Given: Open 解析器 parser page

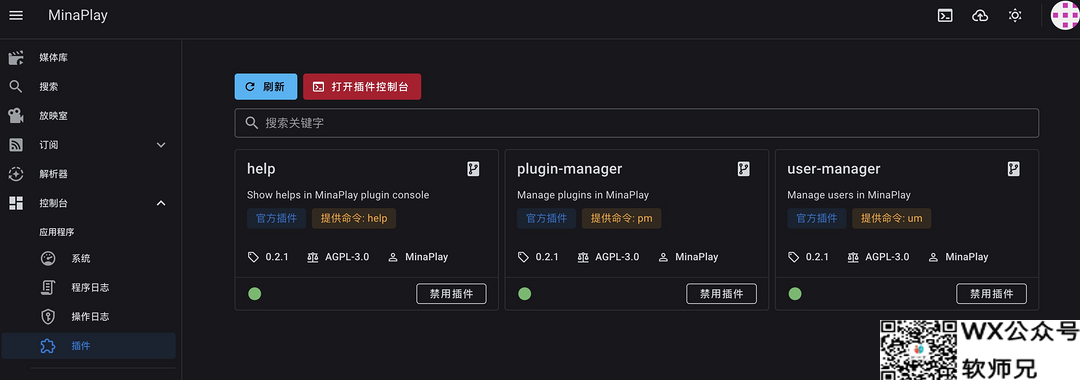Looking at the screenshot, I should coord(88,174).
